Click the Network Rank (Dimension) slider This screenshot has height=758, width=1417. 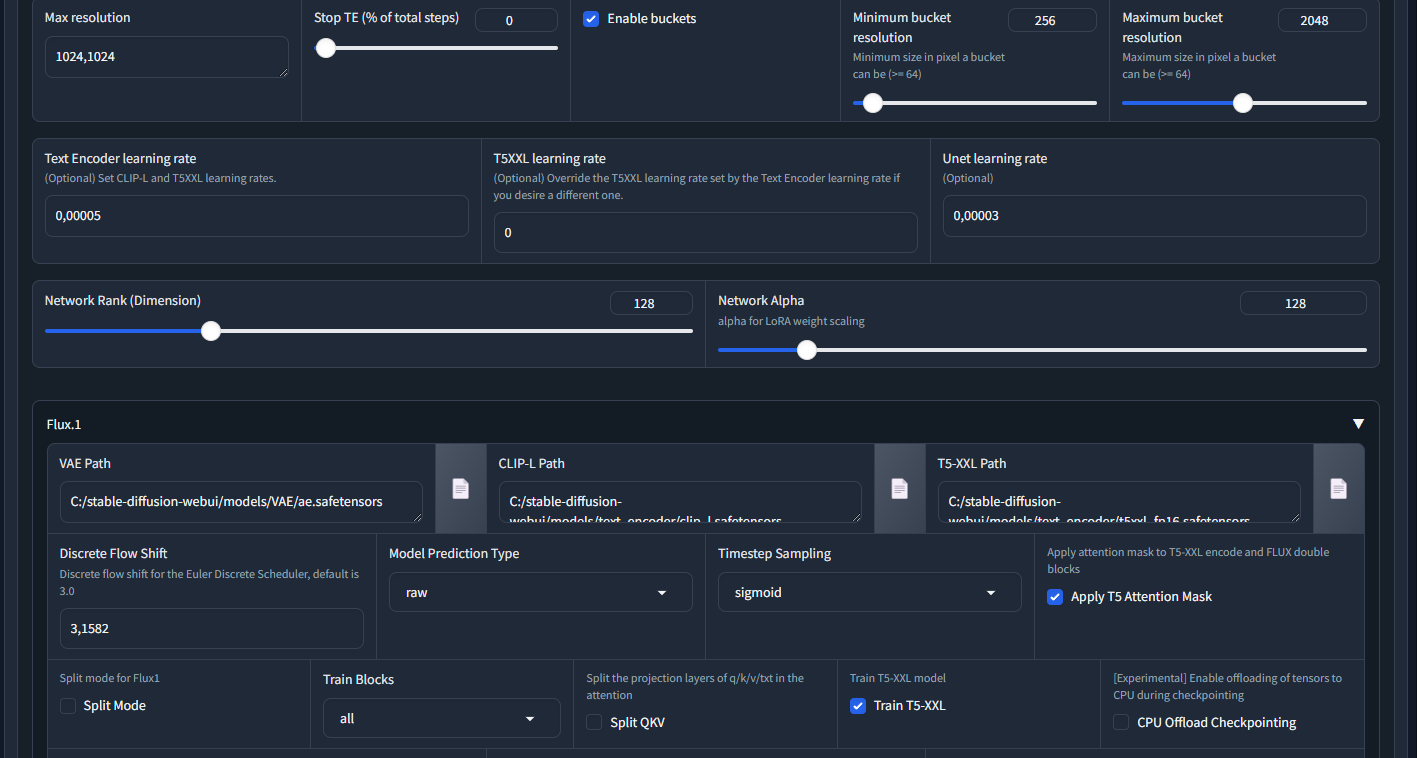(x=369, y=331)
